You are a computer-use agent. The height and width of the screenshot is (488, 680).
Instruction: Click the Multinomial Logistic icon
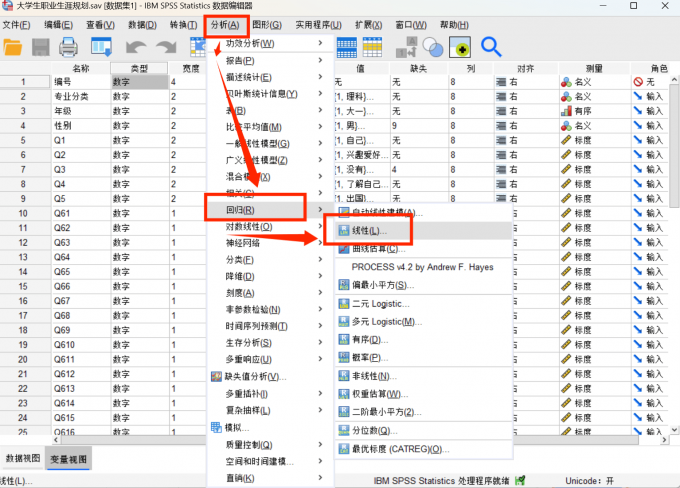344,321
